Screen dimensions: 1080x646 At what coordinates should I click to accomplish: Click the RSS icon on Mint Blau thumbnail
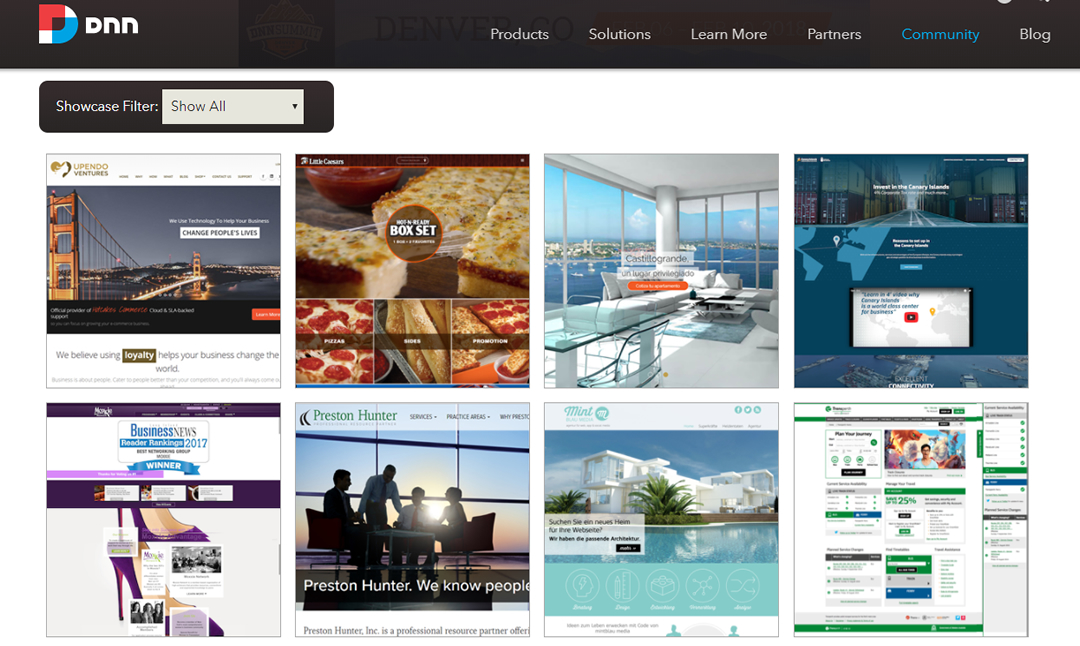(x=757, y=410)
